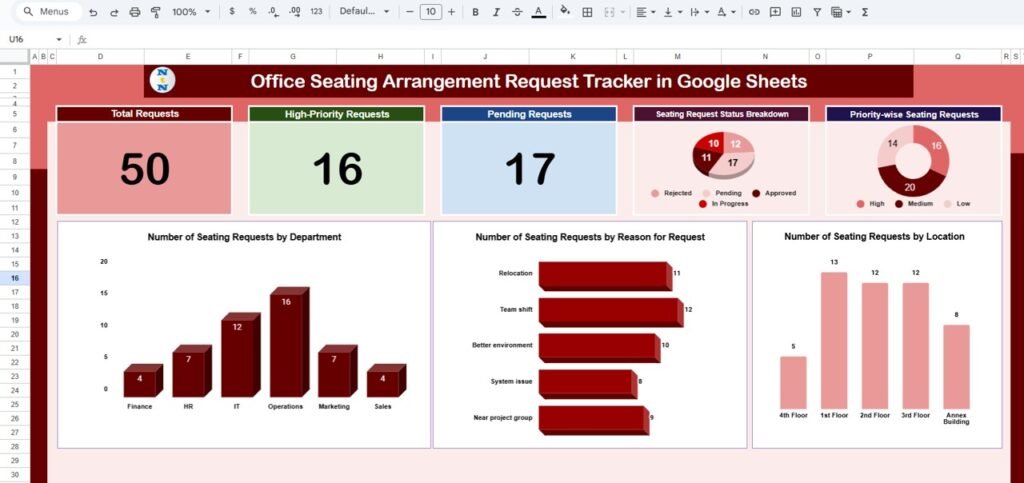Open the fill color picker
Viewport: 1024px width, 483px height.
[x=566, y=12]
